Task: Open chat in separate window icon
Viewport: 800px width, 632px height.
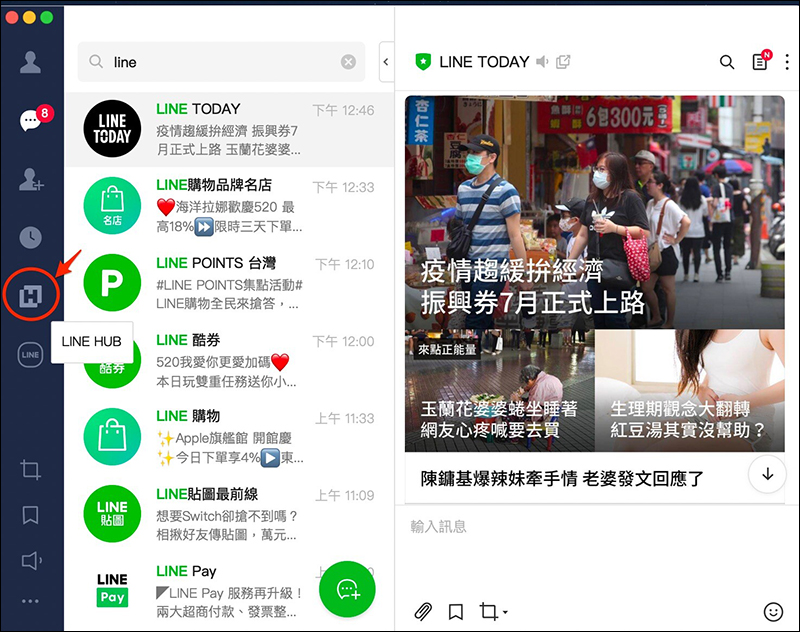Action: (563, 62)
